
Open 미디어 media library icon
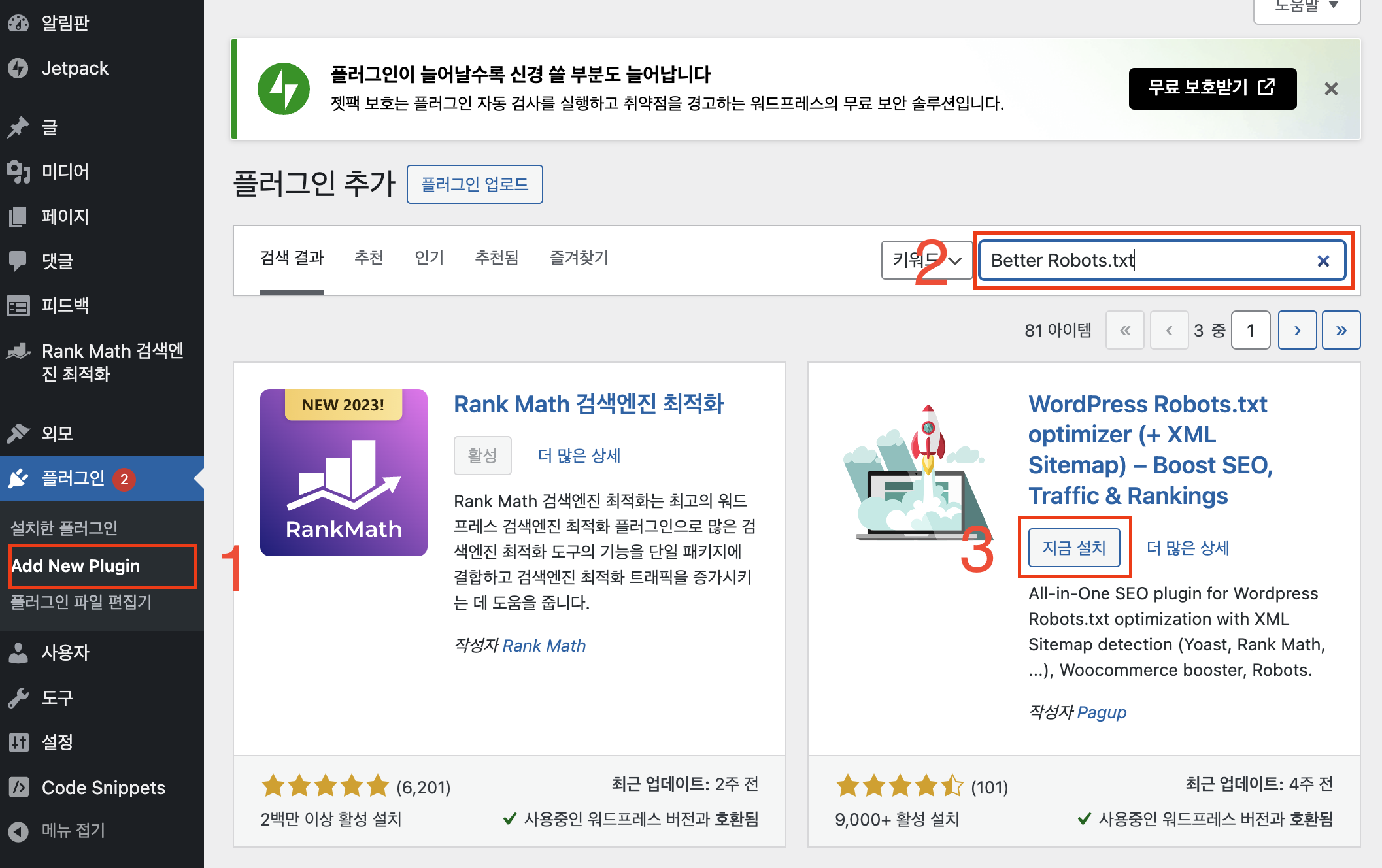(18, 171)
